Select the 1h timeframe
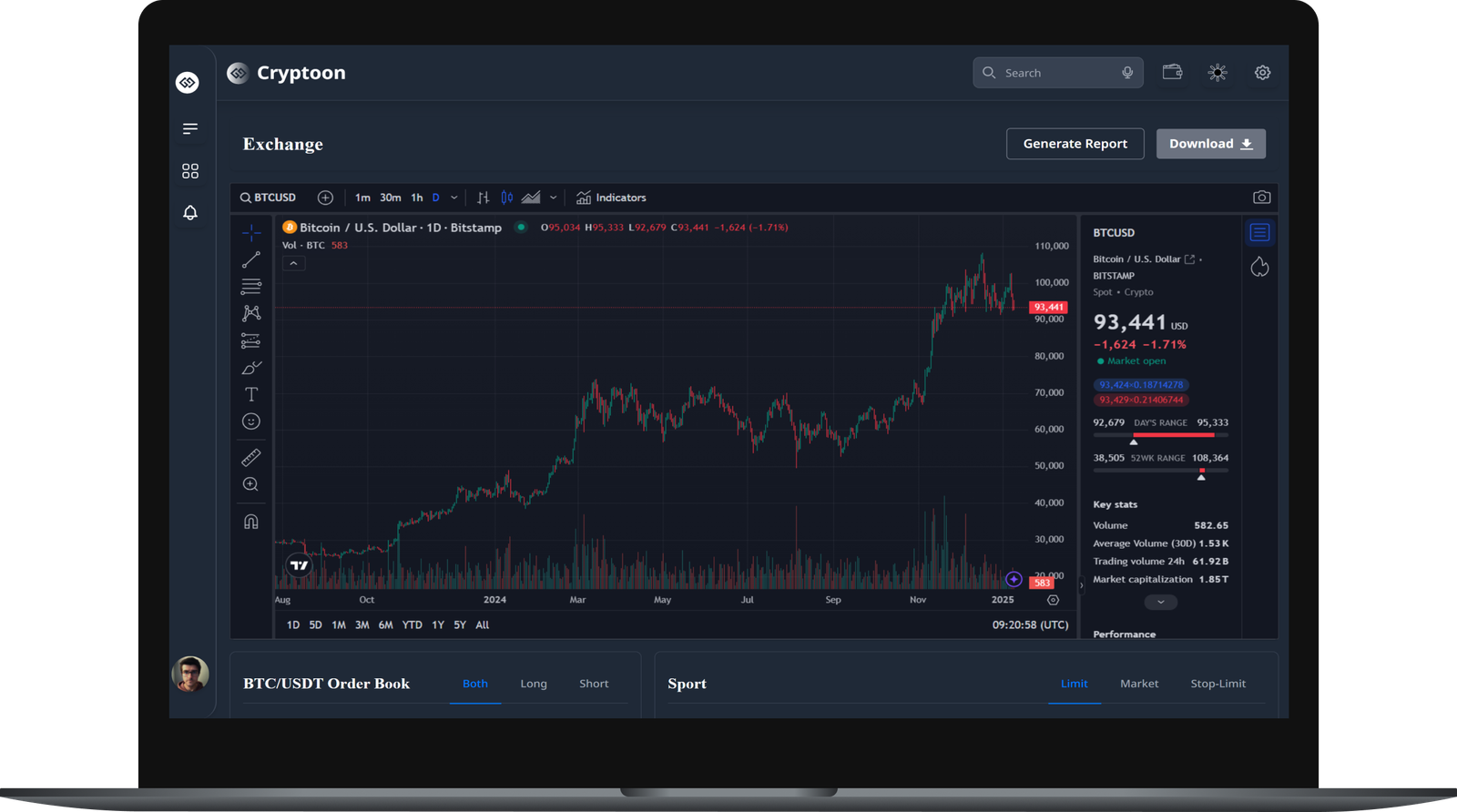The width and height of the screenshot is (1457, 812). [x=417, y=198]
